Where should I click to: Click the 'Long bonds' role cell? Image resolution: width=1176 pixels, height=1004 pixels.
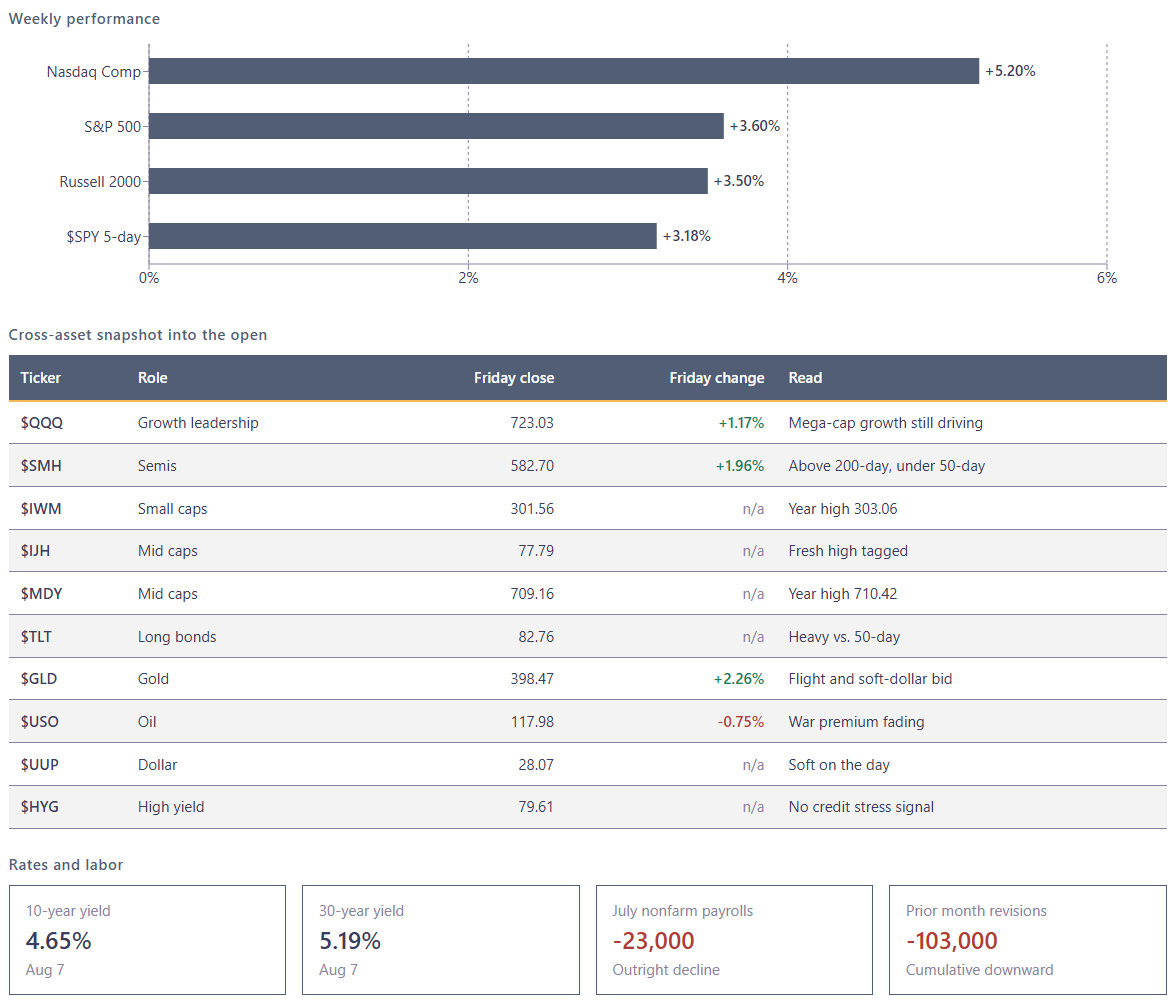(176, 637)
